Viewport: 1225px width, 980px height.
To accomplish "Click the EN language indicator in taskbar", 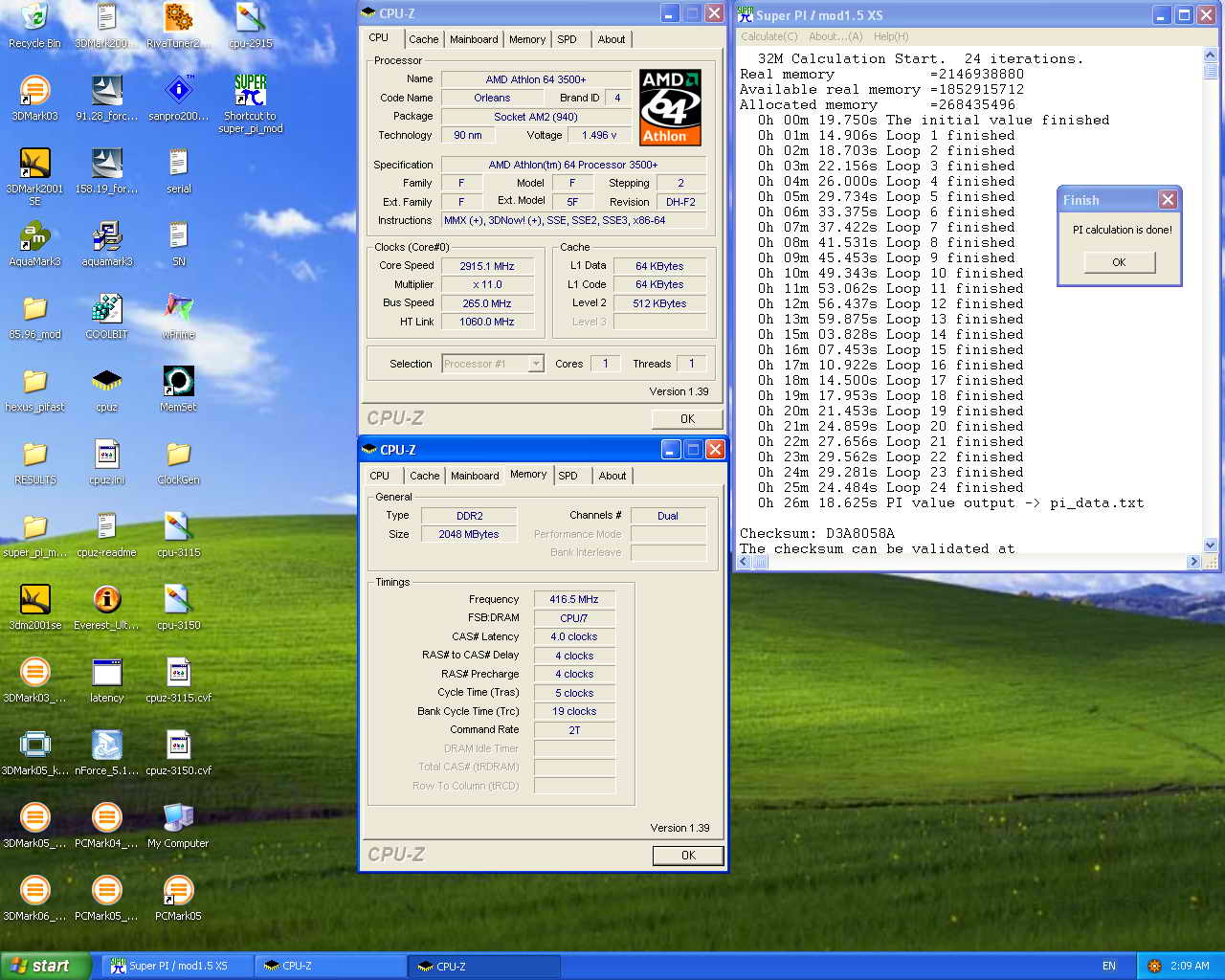I will 1109,966.
